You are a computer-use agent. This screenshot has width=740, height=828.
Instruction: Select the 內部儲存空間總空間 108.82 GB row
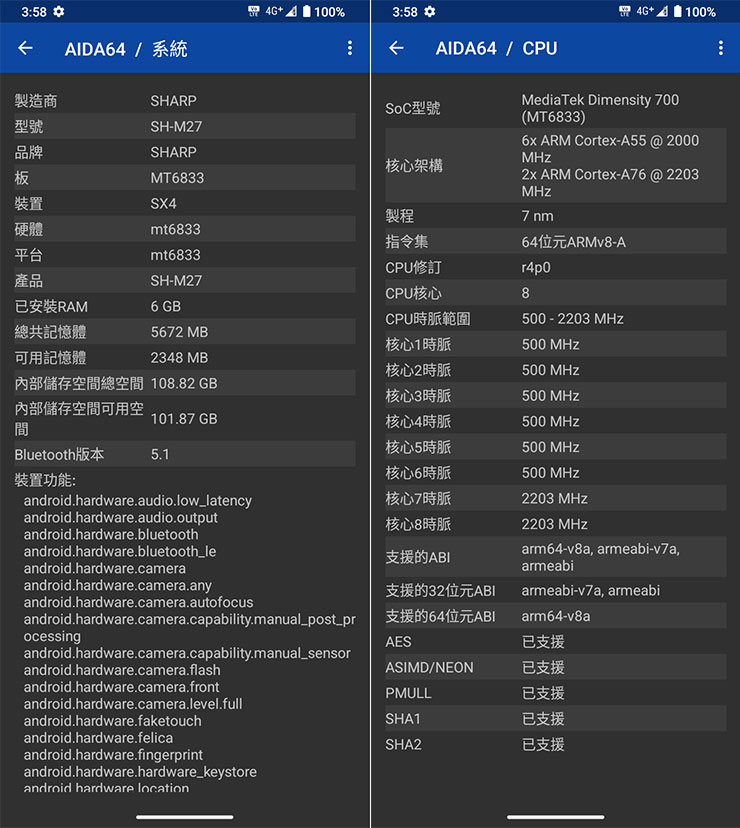click(x=184, y=383)
